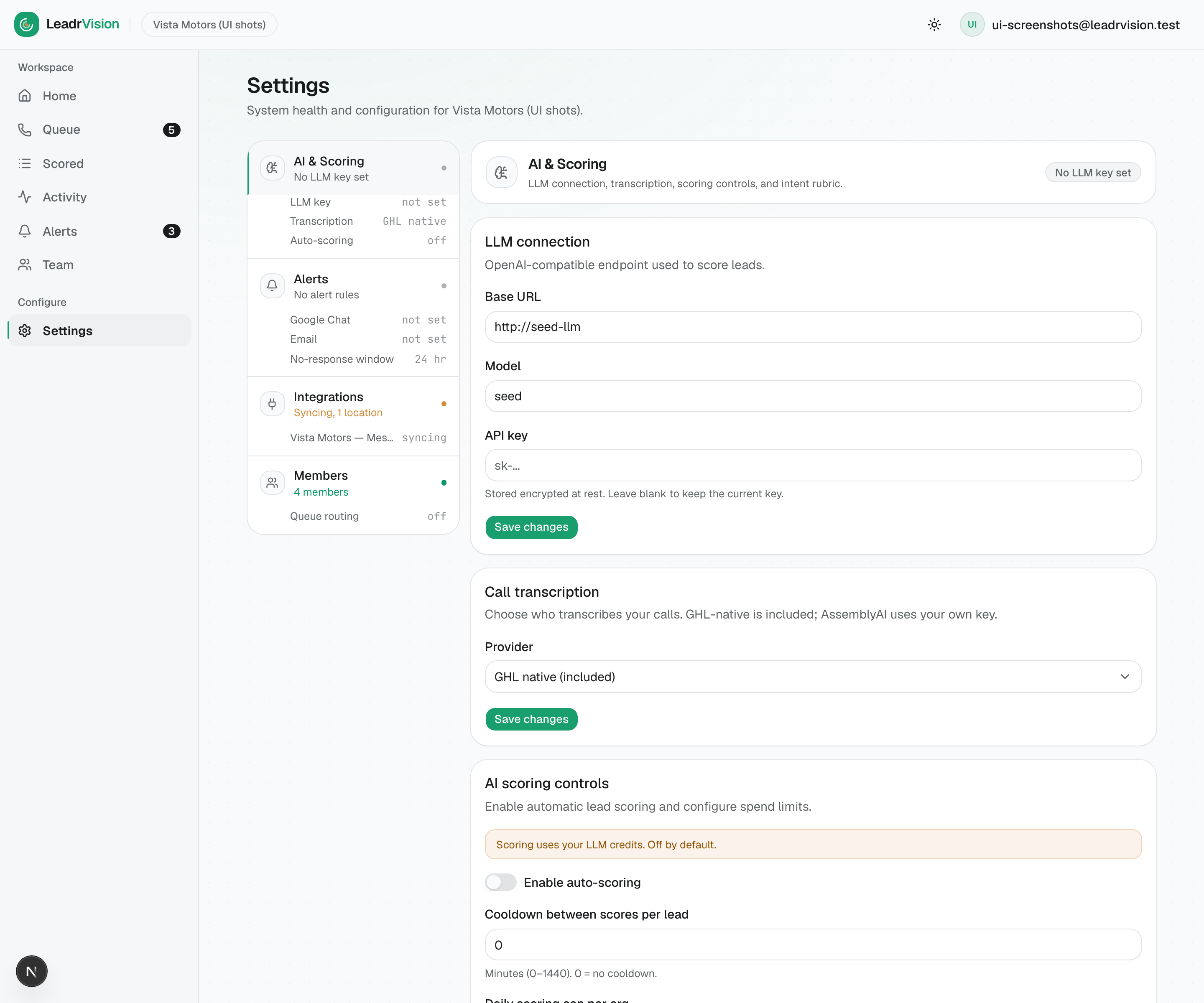Click the Auto-scoring off row
The image size is (1204, 1003).
tap(368, 241)
